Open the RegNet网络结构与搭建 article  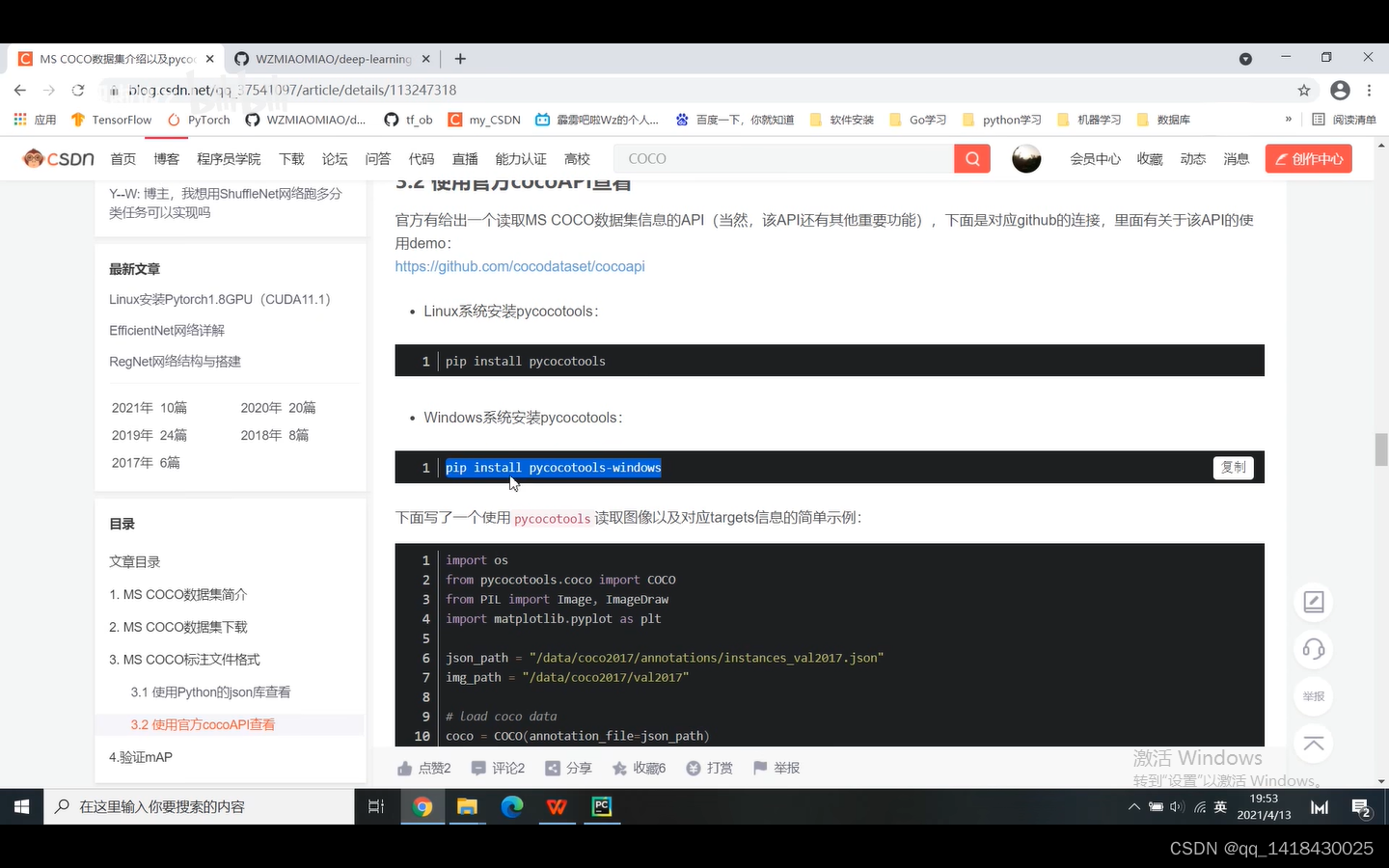[x=175, y=362]
